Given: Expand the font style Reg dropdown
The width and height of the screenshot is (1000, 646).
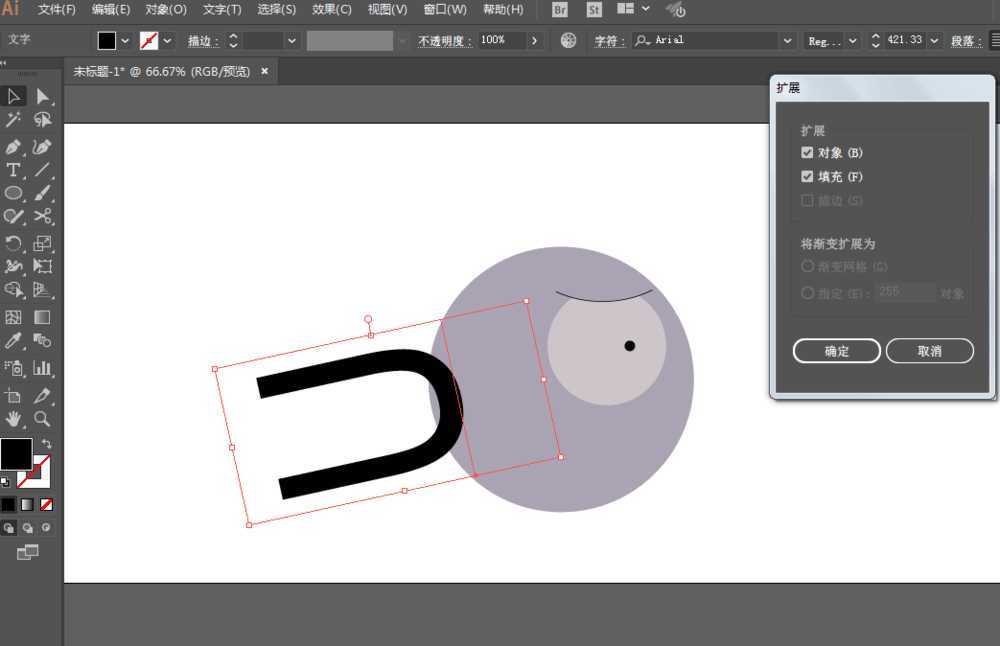Looking at the screenshot, I should (x=852, y=41).
